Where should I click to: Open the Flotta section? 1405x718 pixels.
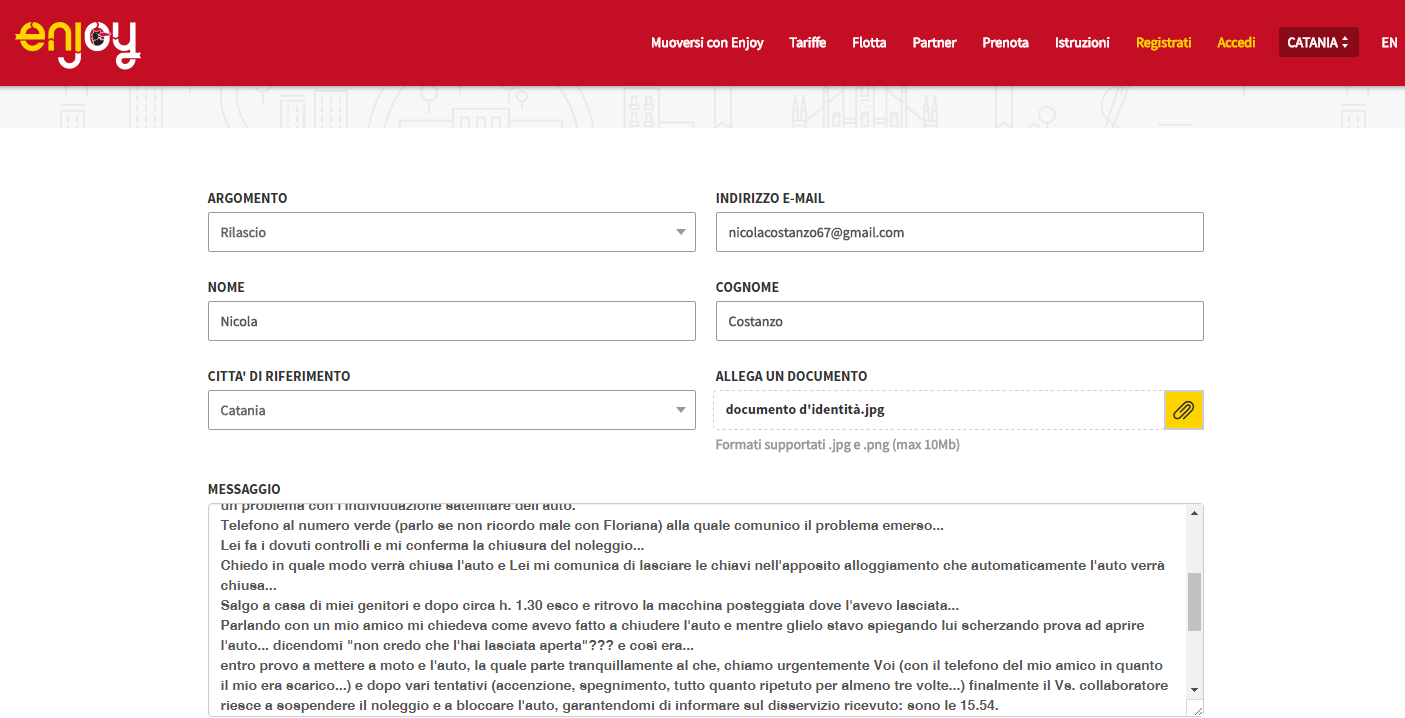(x=869, y=43)
